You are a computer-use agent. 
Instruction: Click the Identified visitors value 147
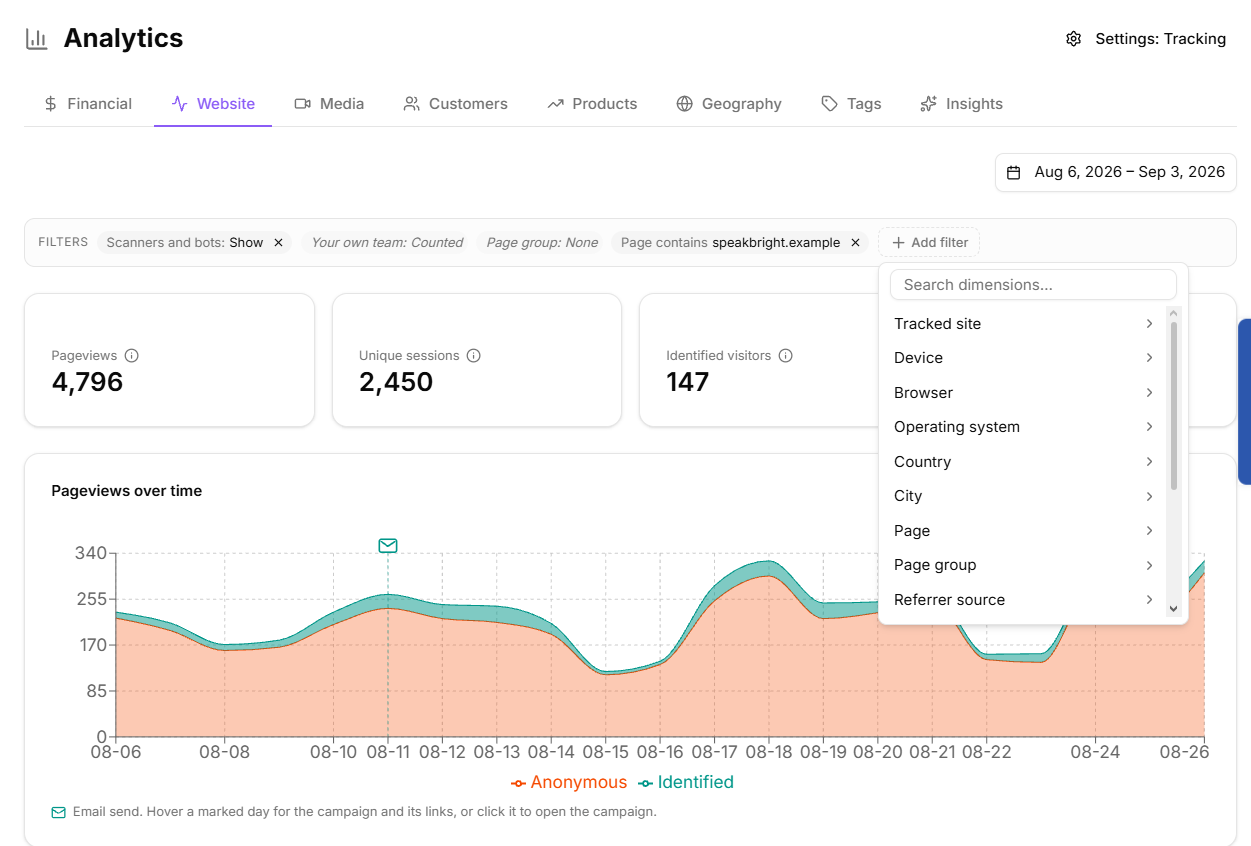pos(688,382)
